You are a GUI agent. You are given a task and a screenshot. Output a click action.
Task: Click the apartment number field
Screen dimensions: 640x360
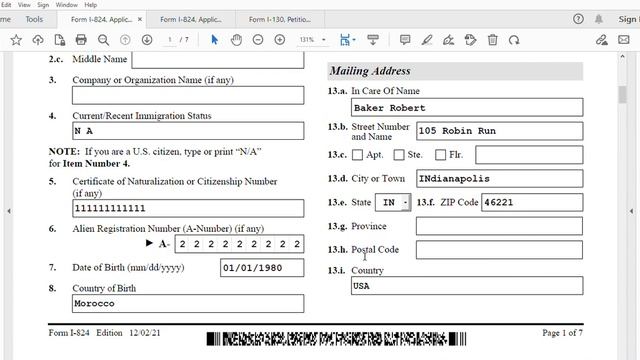[529, 155]
